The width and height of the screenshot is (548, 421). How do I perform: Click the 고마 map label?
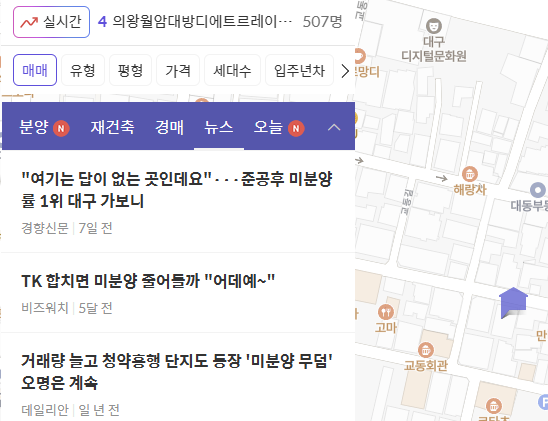pos(386,328)
